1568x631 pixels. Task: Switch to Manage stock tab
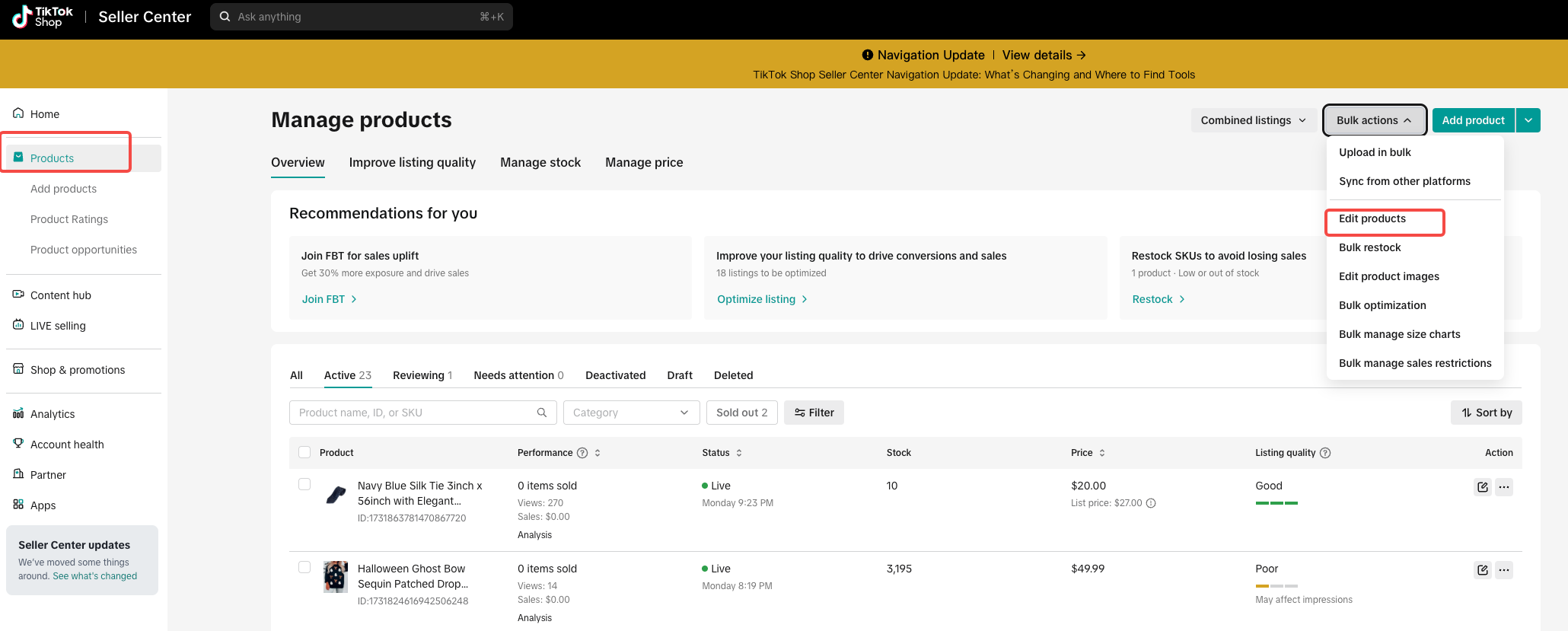pos(540,162)
